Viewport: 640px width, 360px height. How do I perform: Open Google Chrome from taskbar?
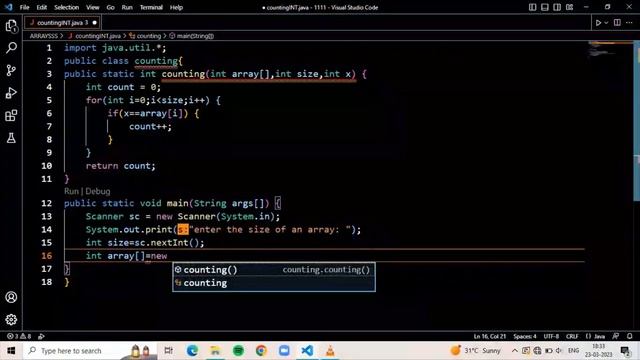click(261, 351)
